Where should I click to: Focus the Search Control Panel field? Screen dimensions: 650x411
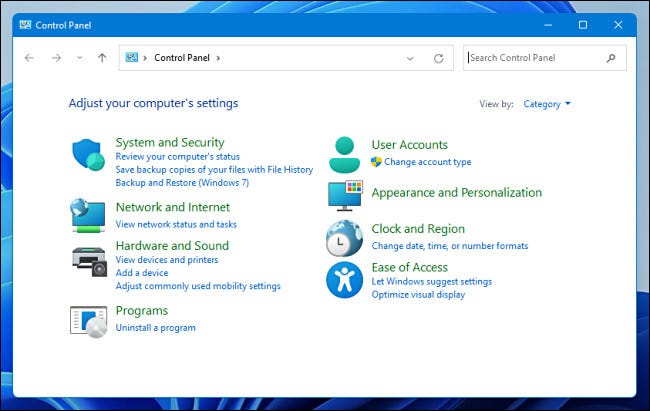point(535,58)
